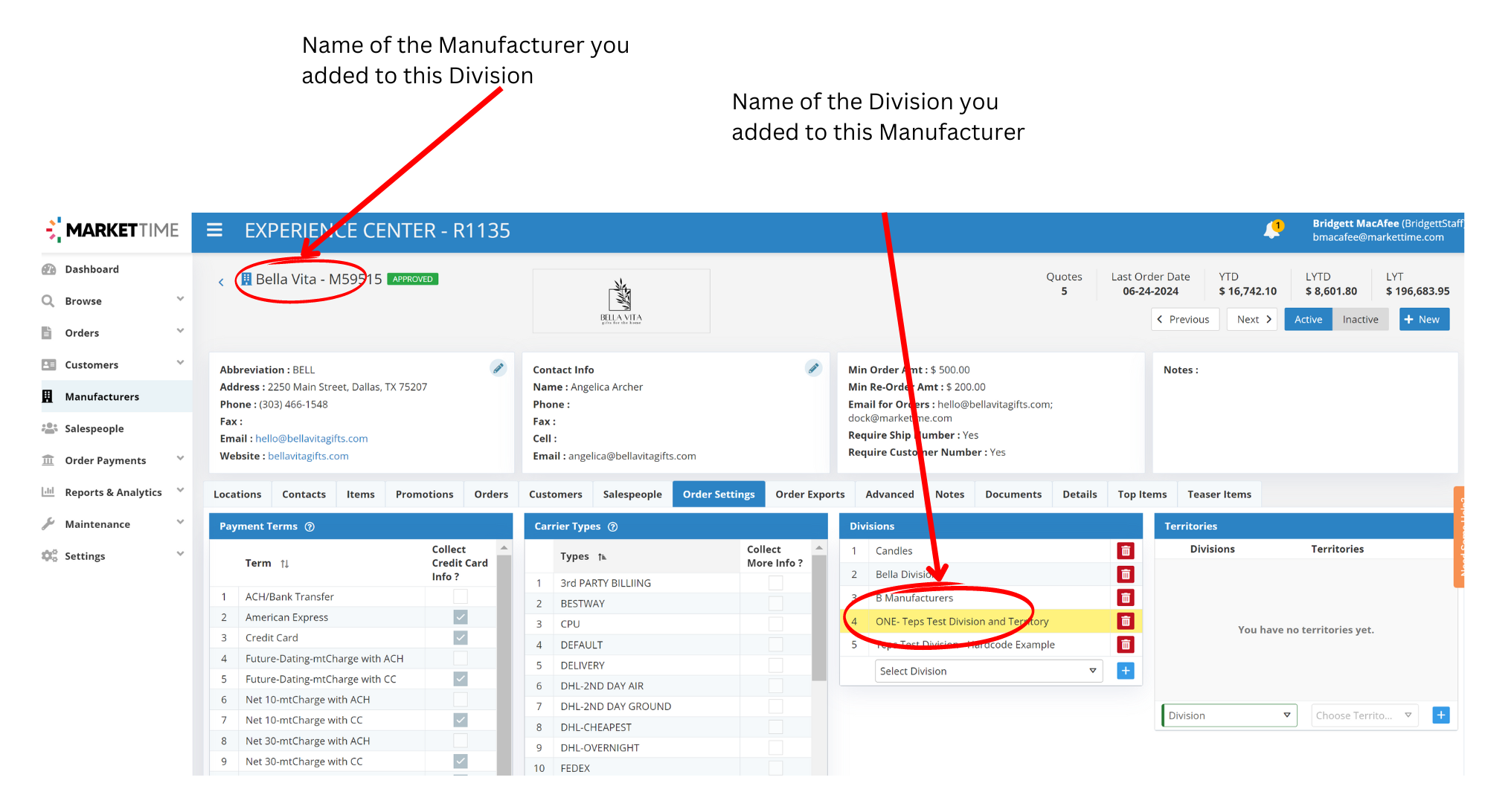Open the hamburger menu icon
The image size is (1488, 812).
pyautogui.click(x=214, y=231)
